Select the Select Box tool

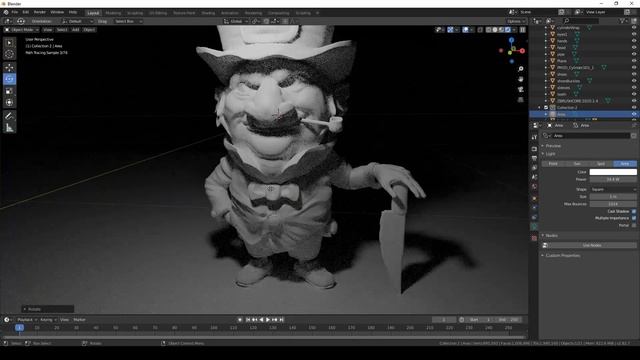(9, 42)
